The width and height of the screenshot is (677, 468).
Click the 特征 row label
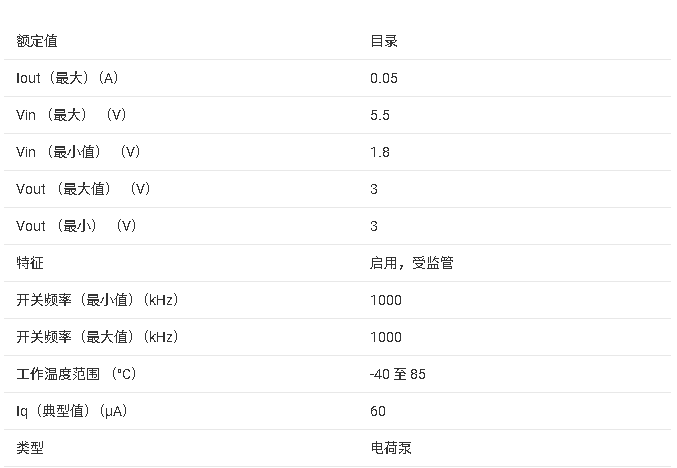30,263
